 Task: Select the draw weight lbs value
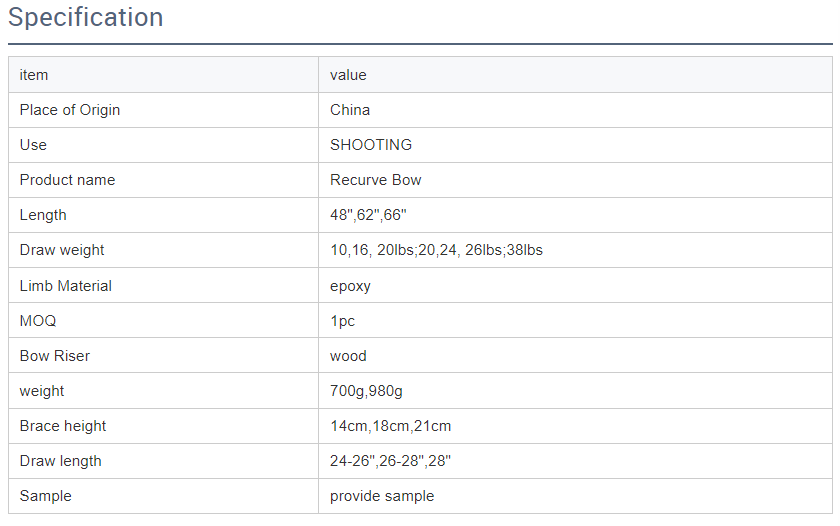tap(436, 250)
